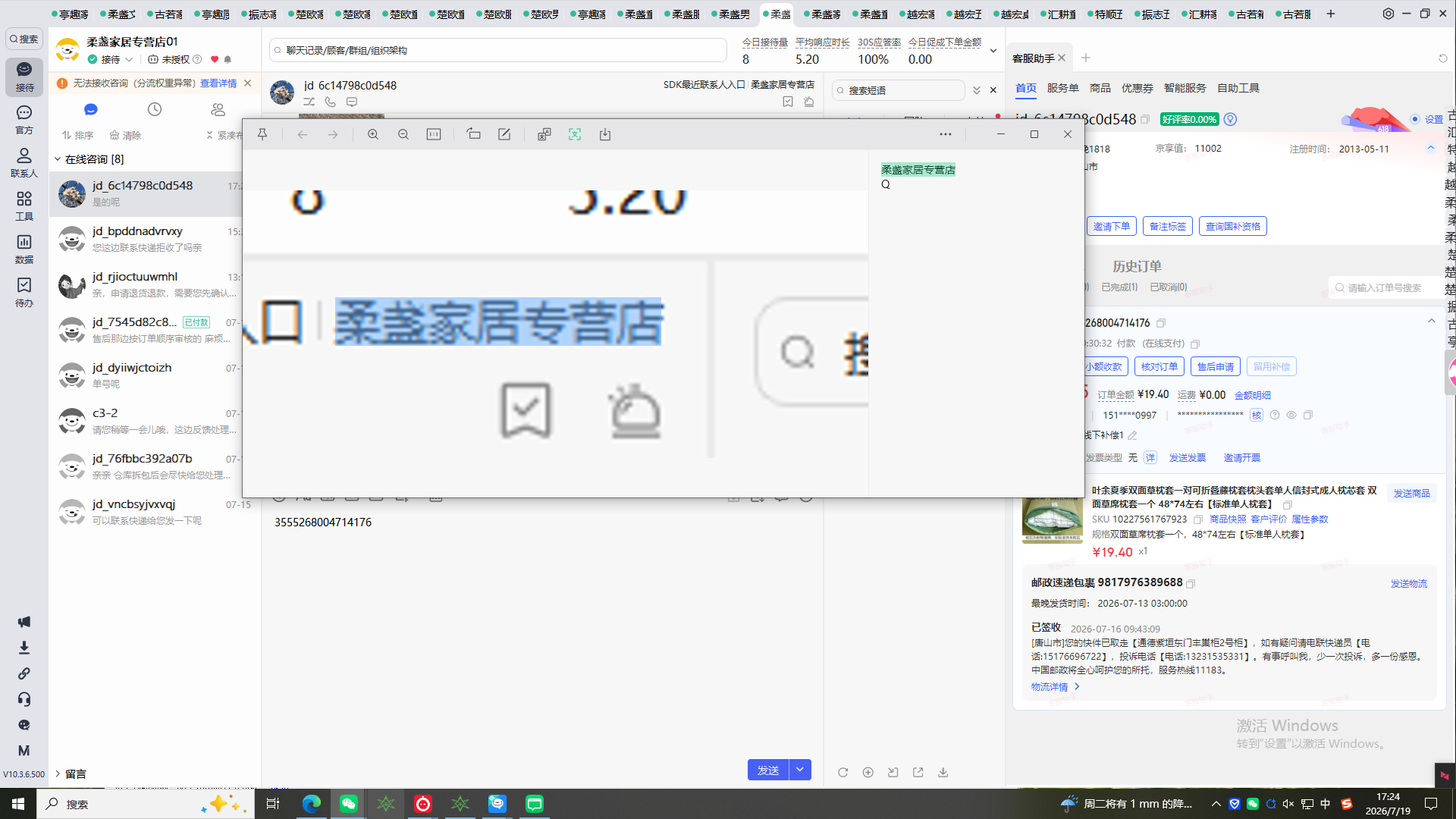This screenshot has width=1456, height=819.
Task: Open WeChat from the taskbar
Action: coord(349,804)
